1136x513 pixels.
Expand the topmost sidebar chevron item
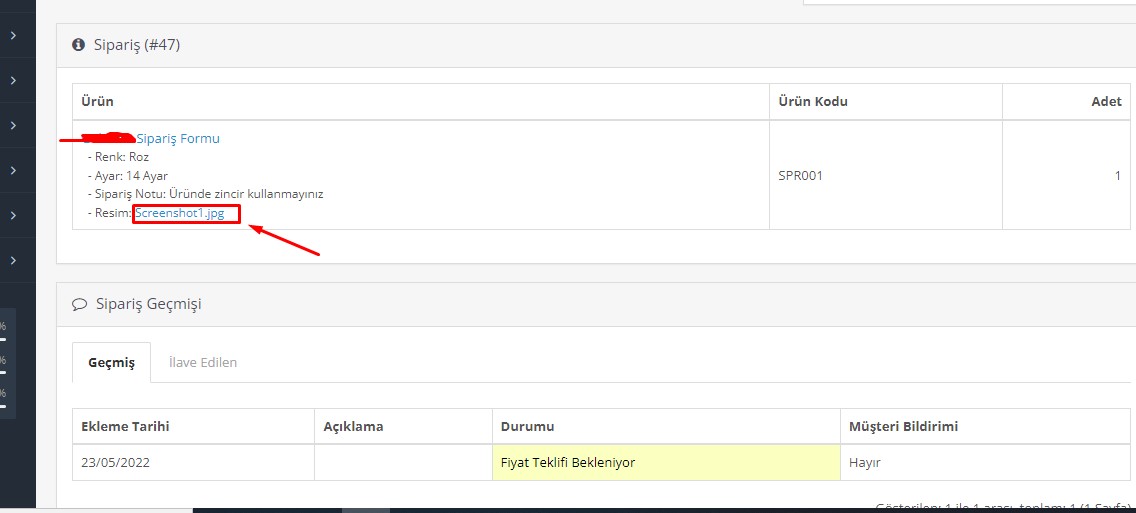pyautogui.click(x=13, y=36)
